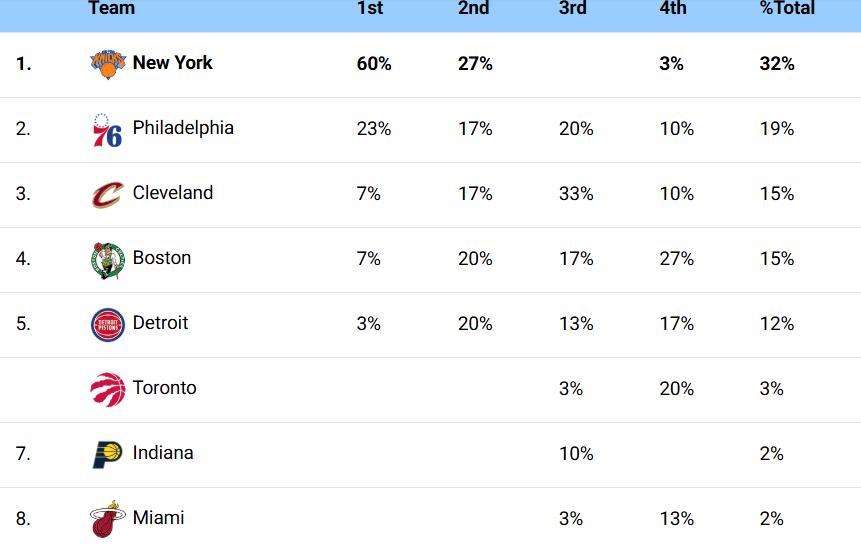Image resolution: width=861 pixels, height=548 pixels.
Task: Click the Toronto Raptors logo
Action: pyautogui.click(x=108, y=390)
